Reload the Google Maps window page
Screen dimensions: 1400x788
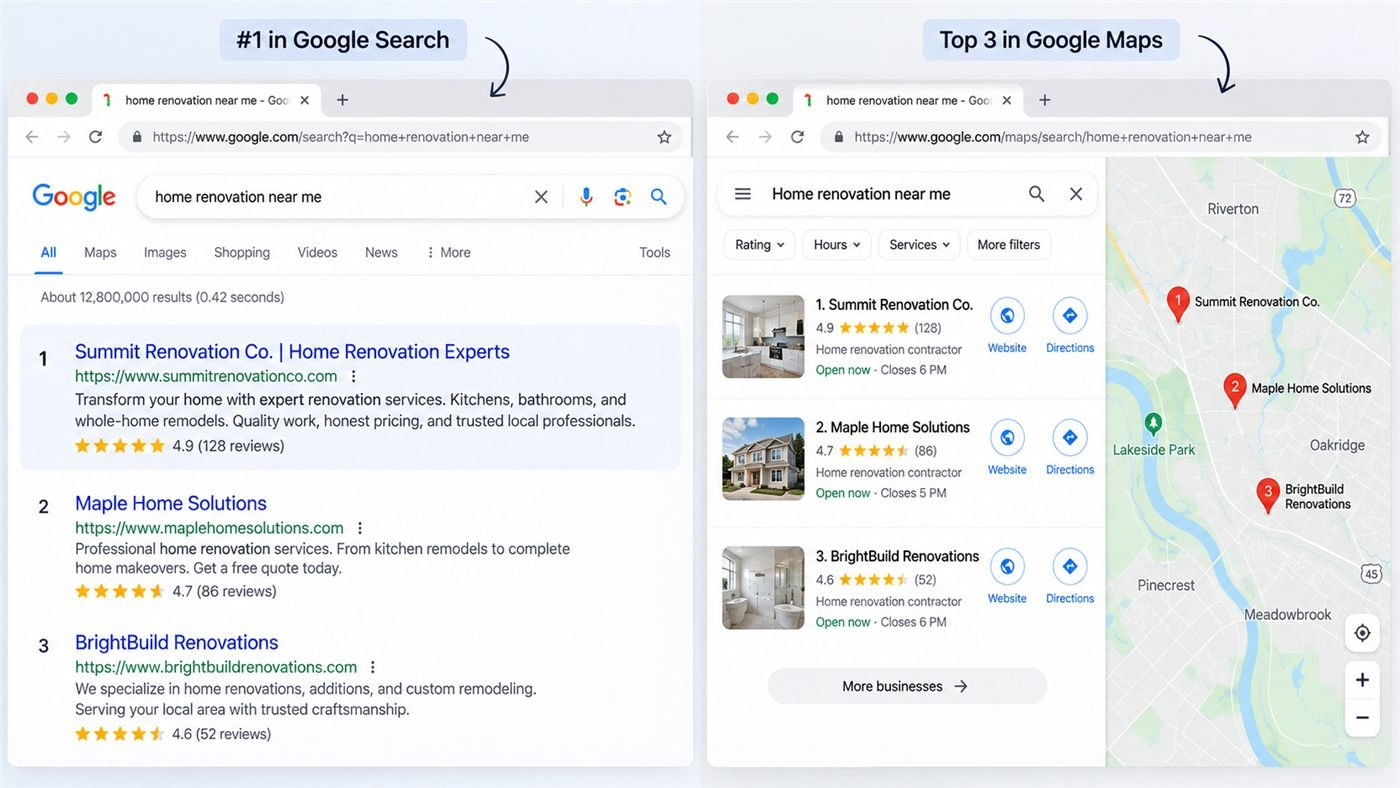(x=797, y=137)
